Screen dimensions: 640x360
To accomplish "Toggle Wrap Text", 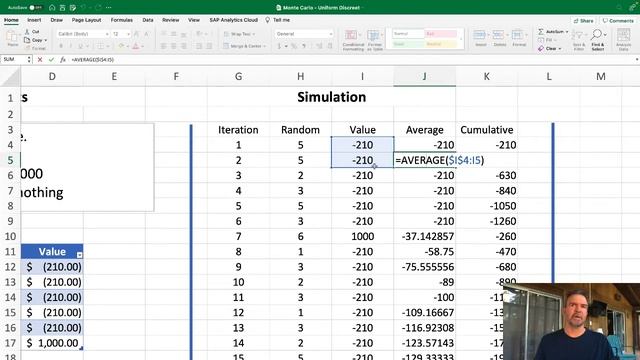I will pos(239,34).
